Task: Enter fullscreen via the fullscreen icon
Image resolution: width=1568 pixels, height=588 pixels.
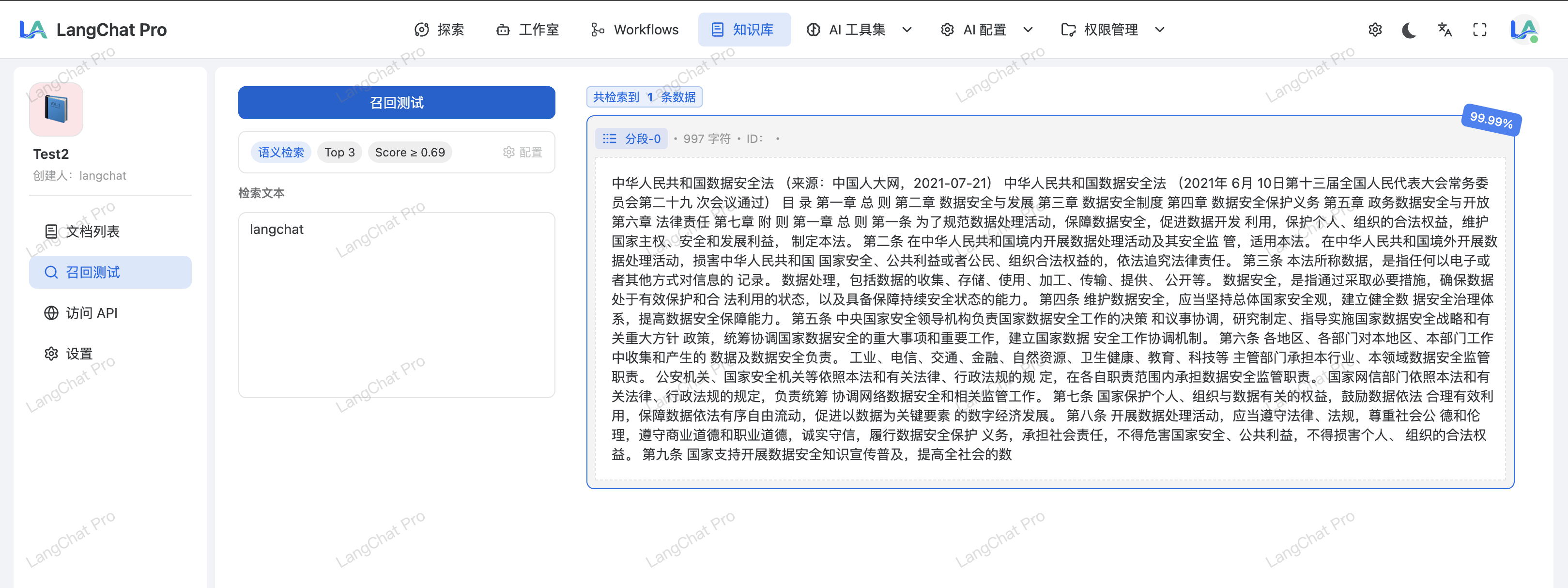Action: [x=1479, y=30]
